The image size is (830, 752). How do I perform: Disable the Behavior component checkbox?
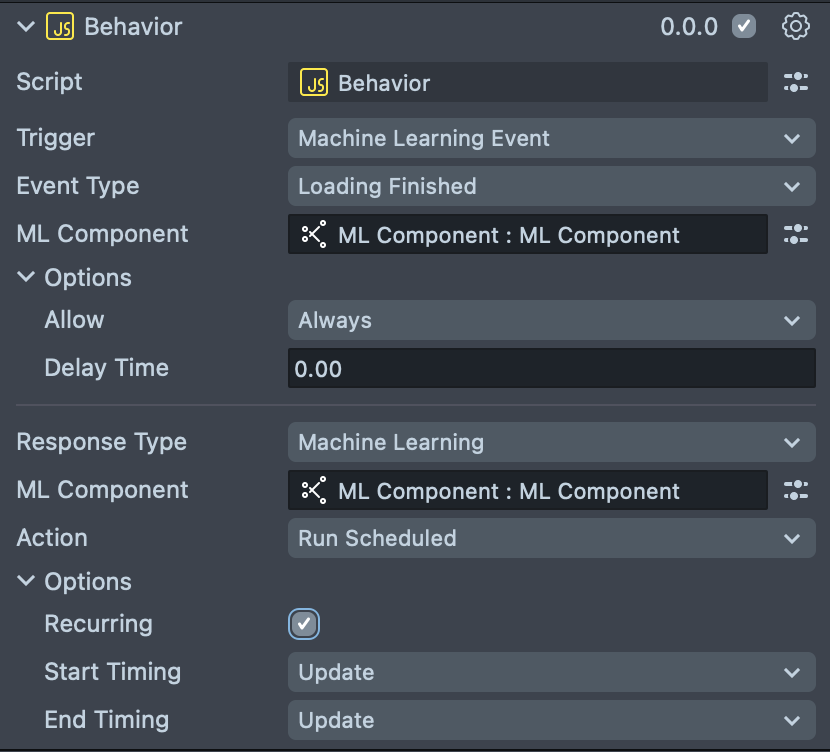(x=744, y=27)
